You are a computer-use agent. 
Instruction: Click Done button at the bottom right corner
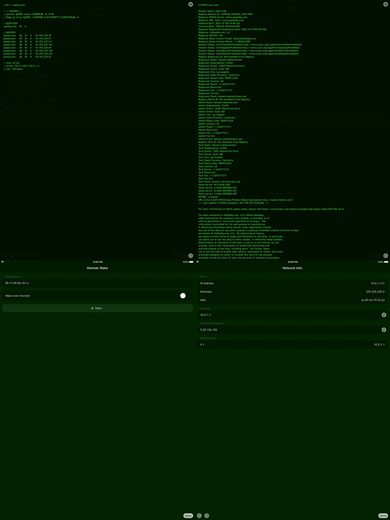(x=383, y=516)
